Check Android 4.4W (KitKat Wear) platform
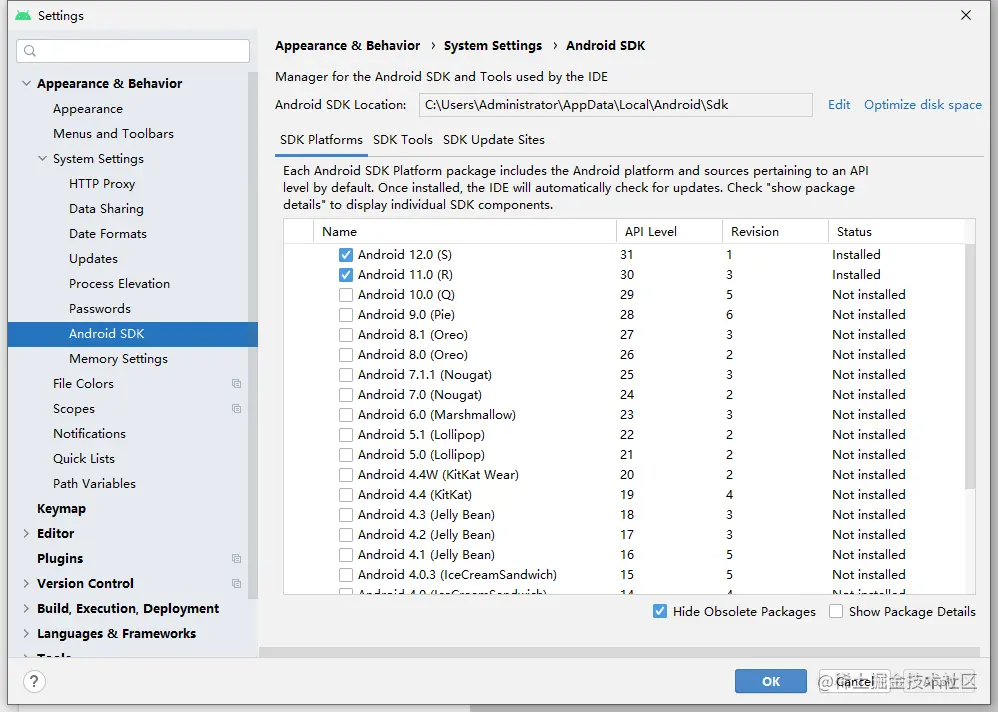This screenshot has height=712, width=998. click(x=346, y=475)
